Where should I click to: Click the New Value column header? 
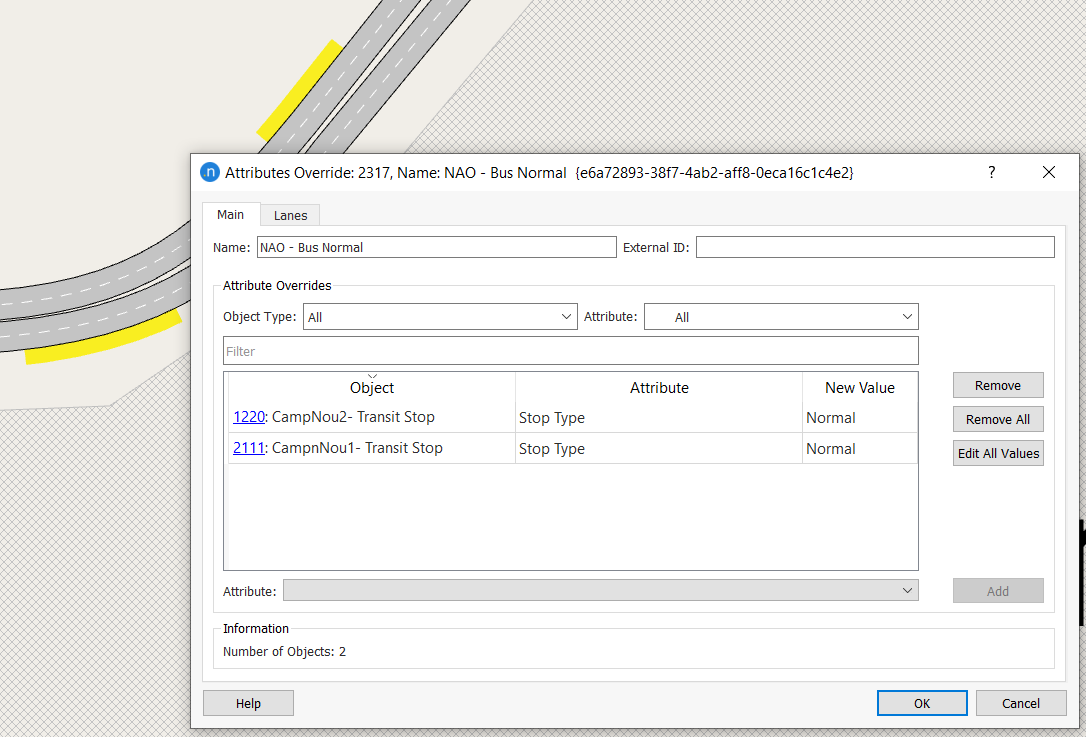[x=859, y=388]
